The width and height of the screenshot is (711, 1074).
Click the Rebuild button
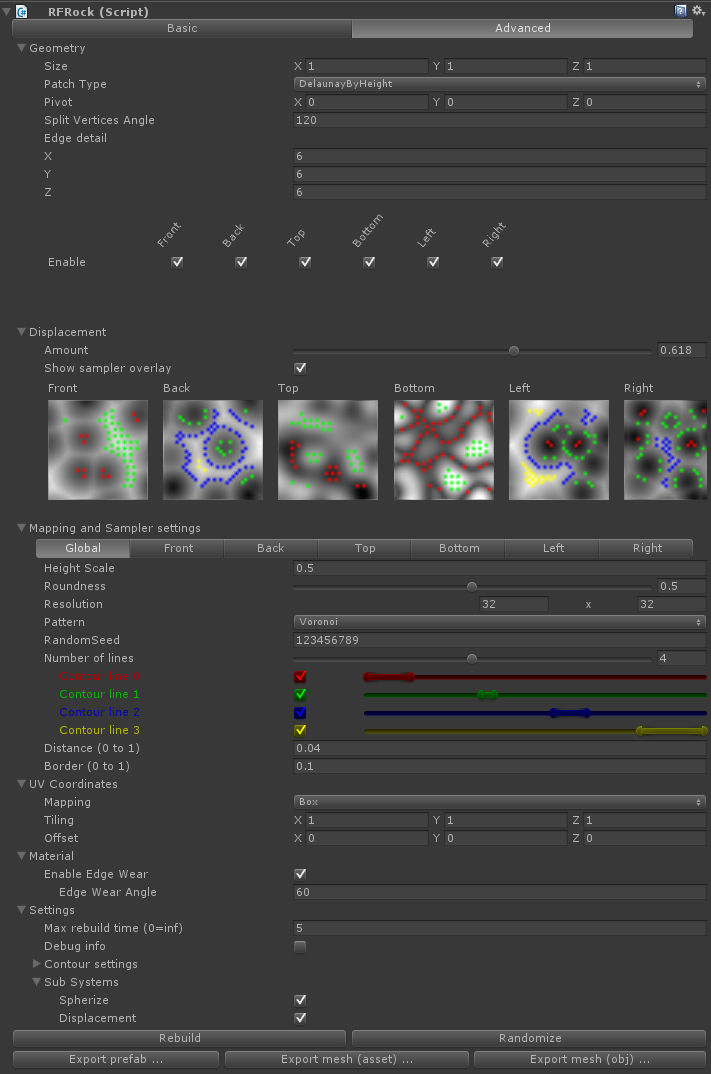click(x=179, y=1038)
